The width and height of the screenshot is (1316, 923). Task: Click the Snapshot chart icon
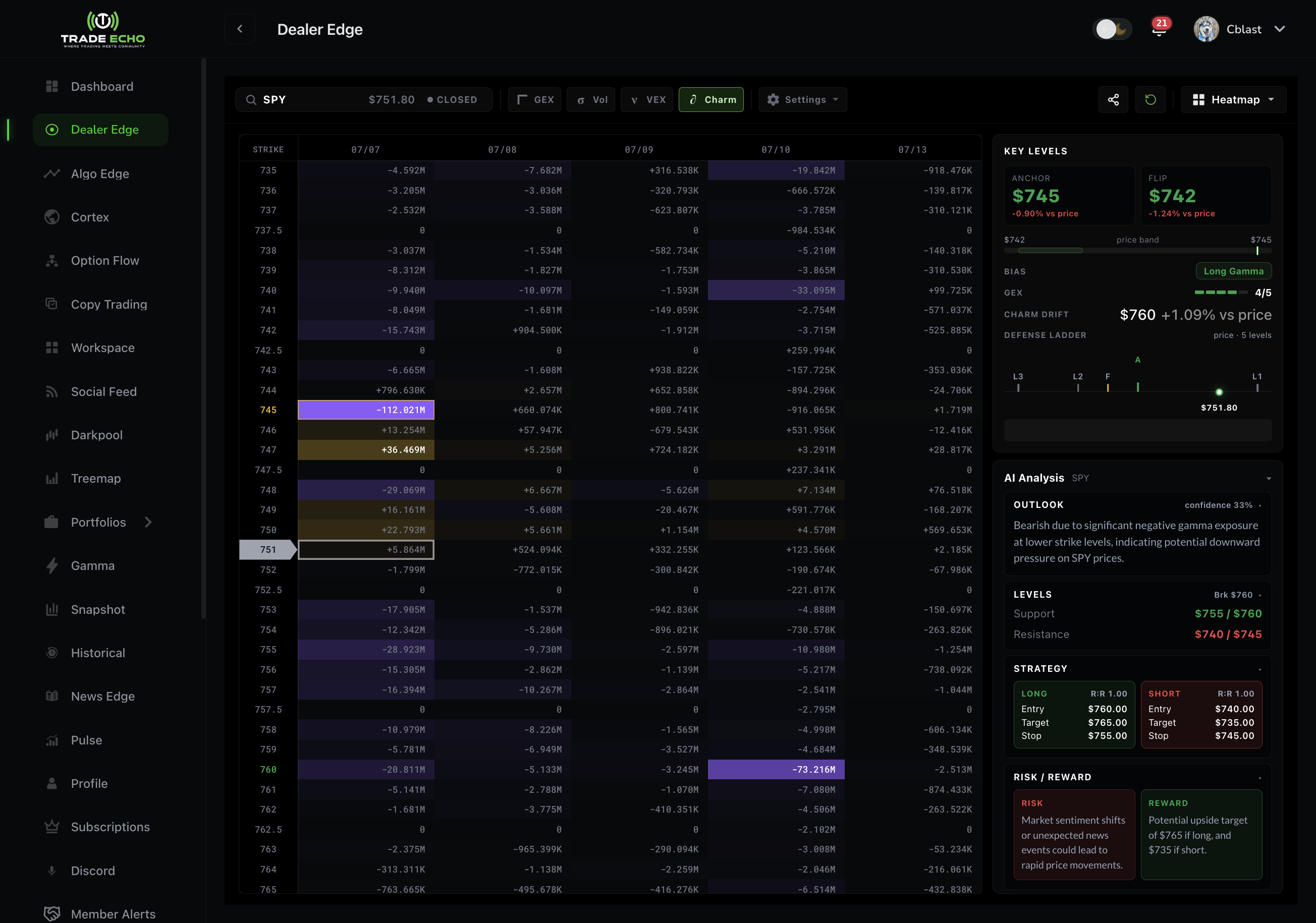(x=51, y=610)
